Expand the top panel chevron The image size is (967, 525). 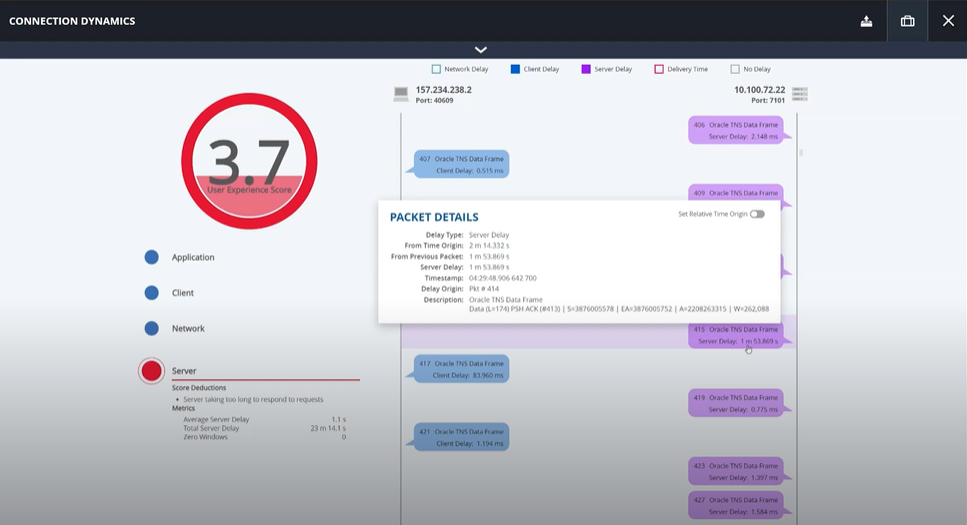[481, 50]
